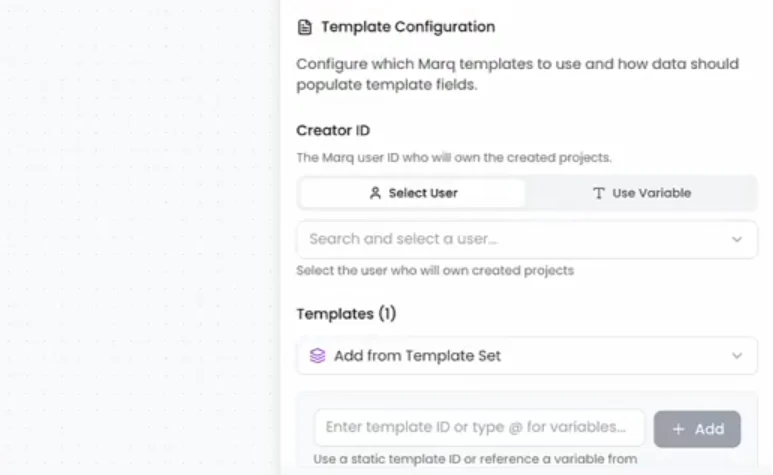Click the person icon in Select User
Screen dimensions: 773x475
click(375, 193)
